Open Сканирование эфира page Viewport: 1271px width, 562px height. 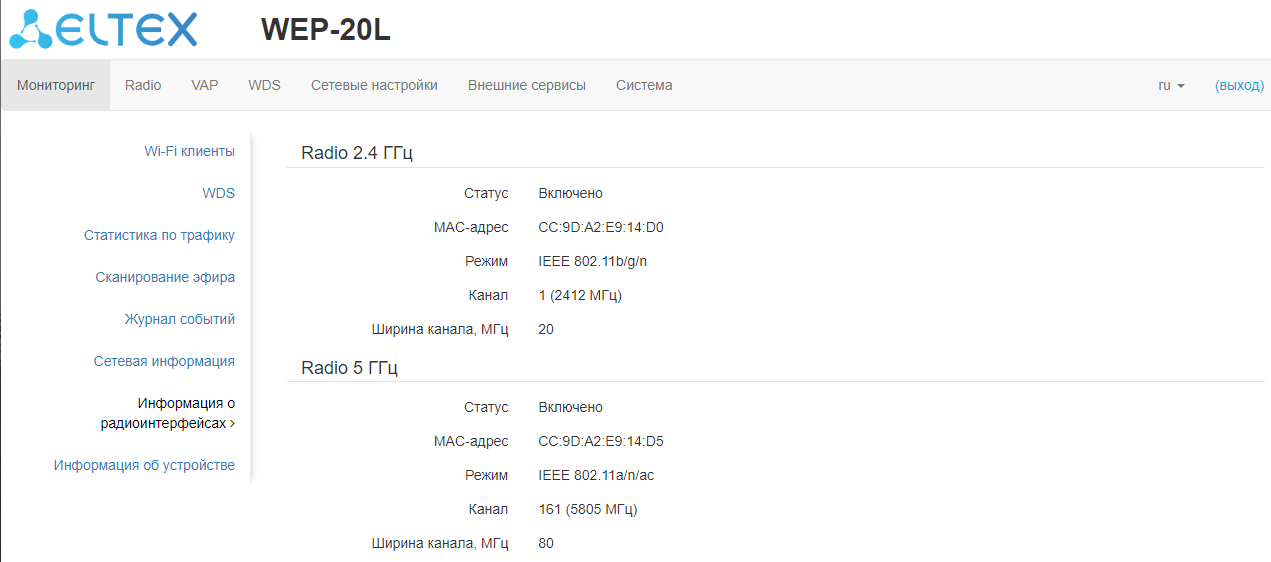[x=165, y=278]
